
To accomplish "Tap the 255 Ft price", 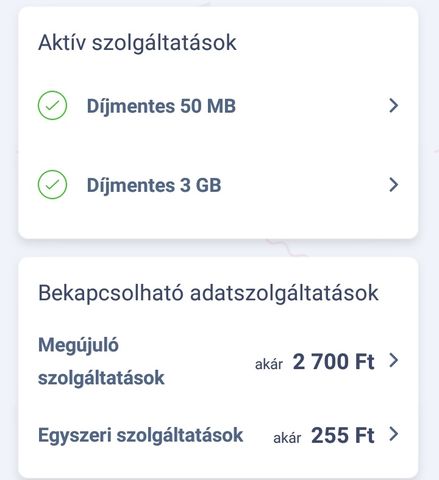I will 343,435.
